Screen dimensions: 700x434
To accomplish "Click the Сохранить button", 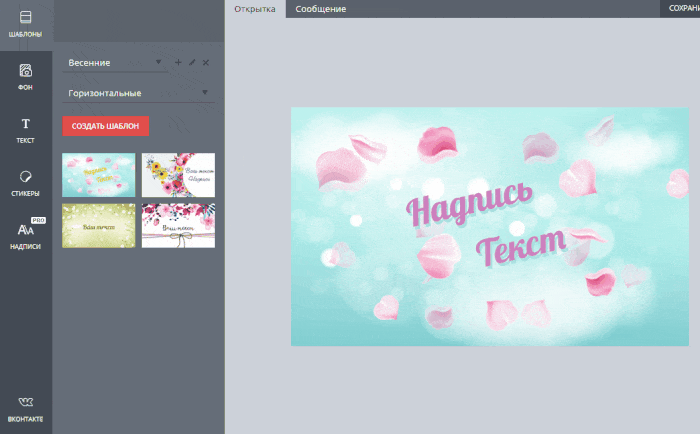I will click(x=680, y=8).
